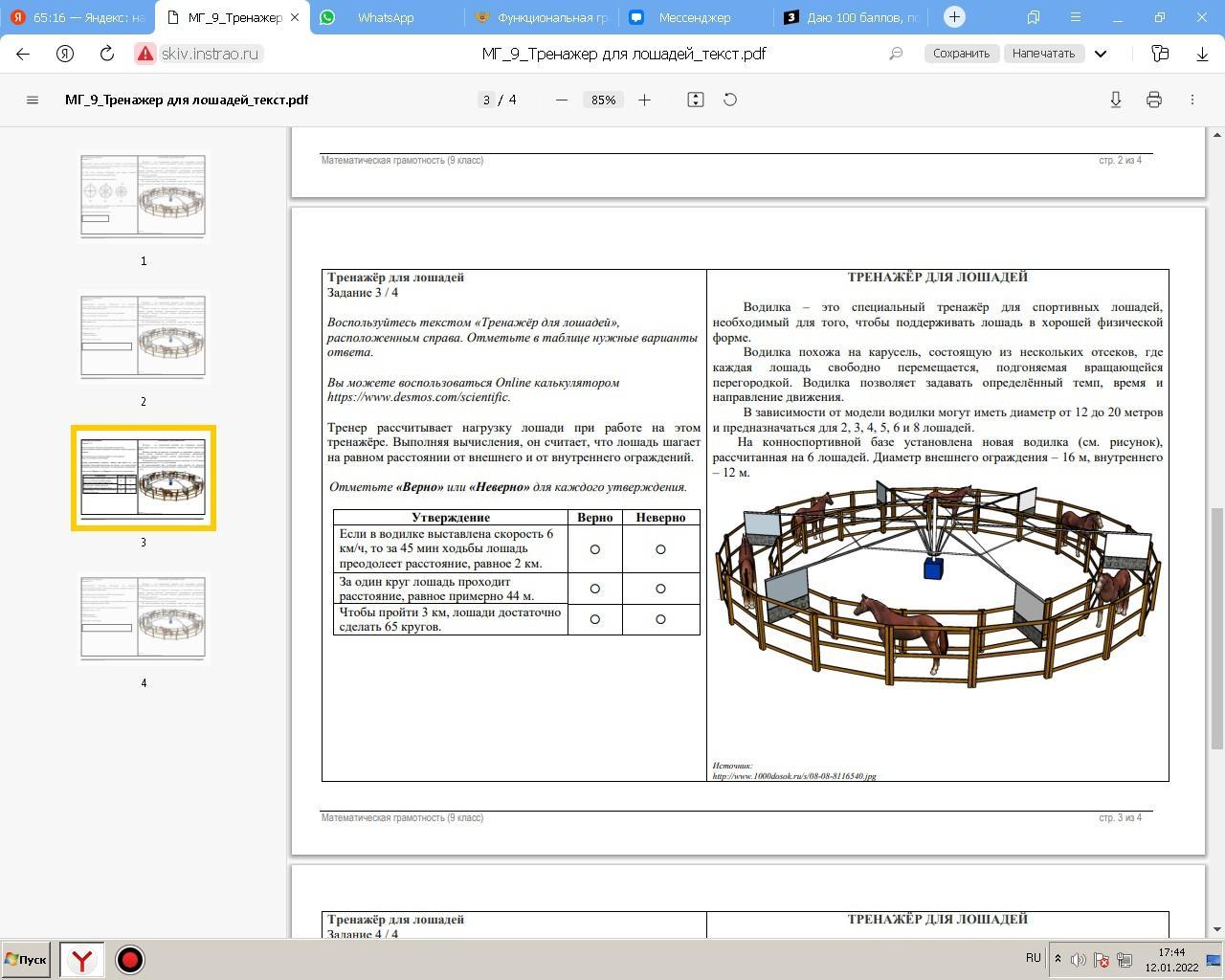The height and width of the screenshot is (980, 1225).
Task: Rotate the document using rotate icon
Action: [x=730, y=100]
